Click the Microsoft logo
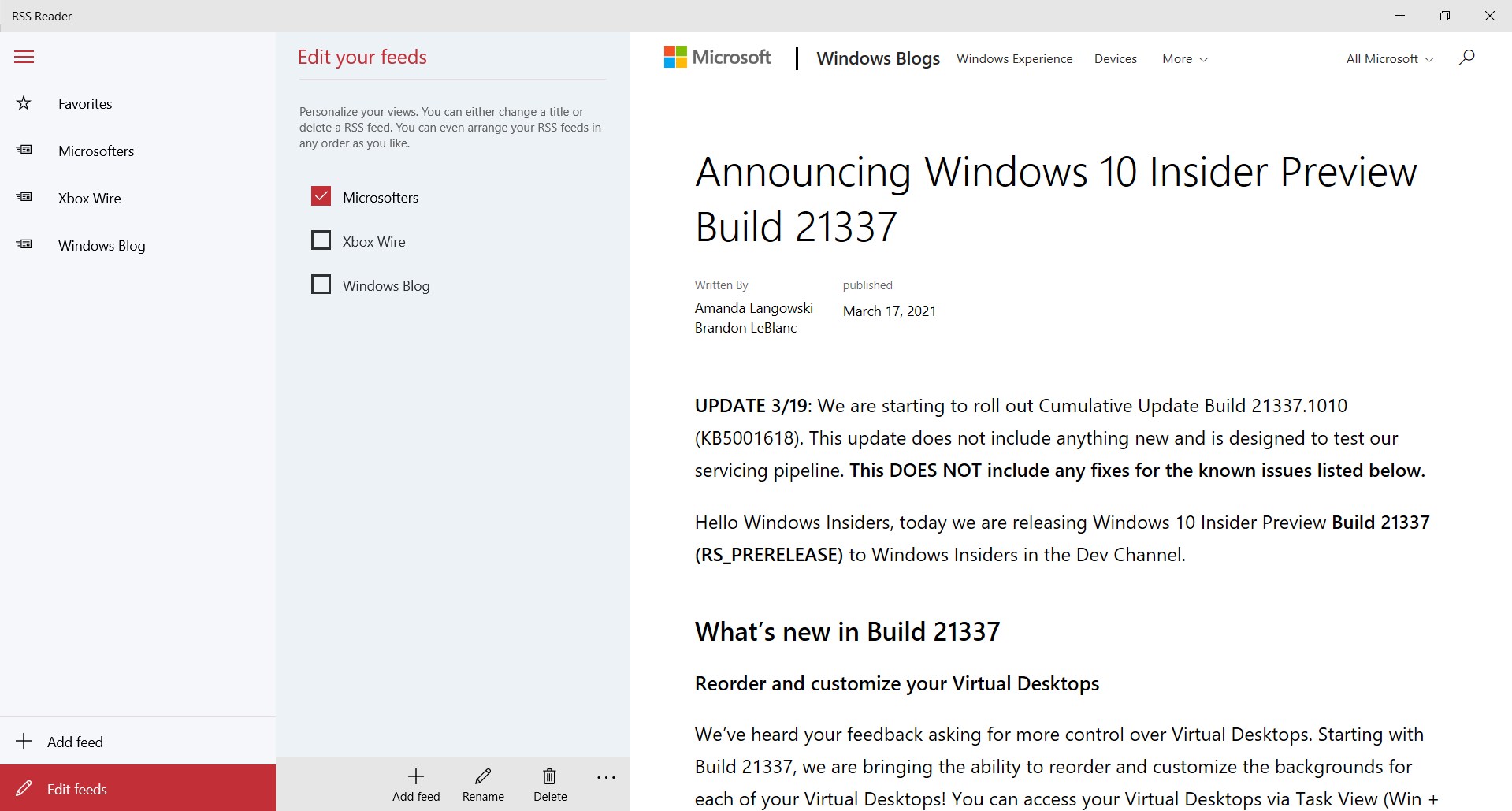 [717, 58]
